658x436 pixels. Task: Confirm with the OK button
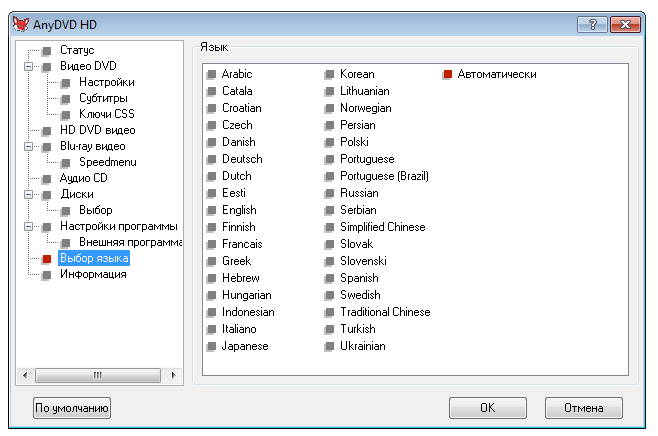click(488, 408)
